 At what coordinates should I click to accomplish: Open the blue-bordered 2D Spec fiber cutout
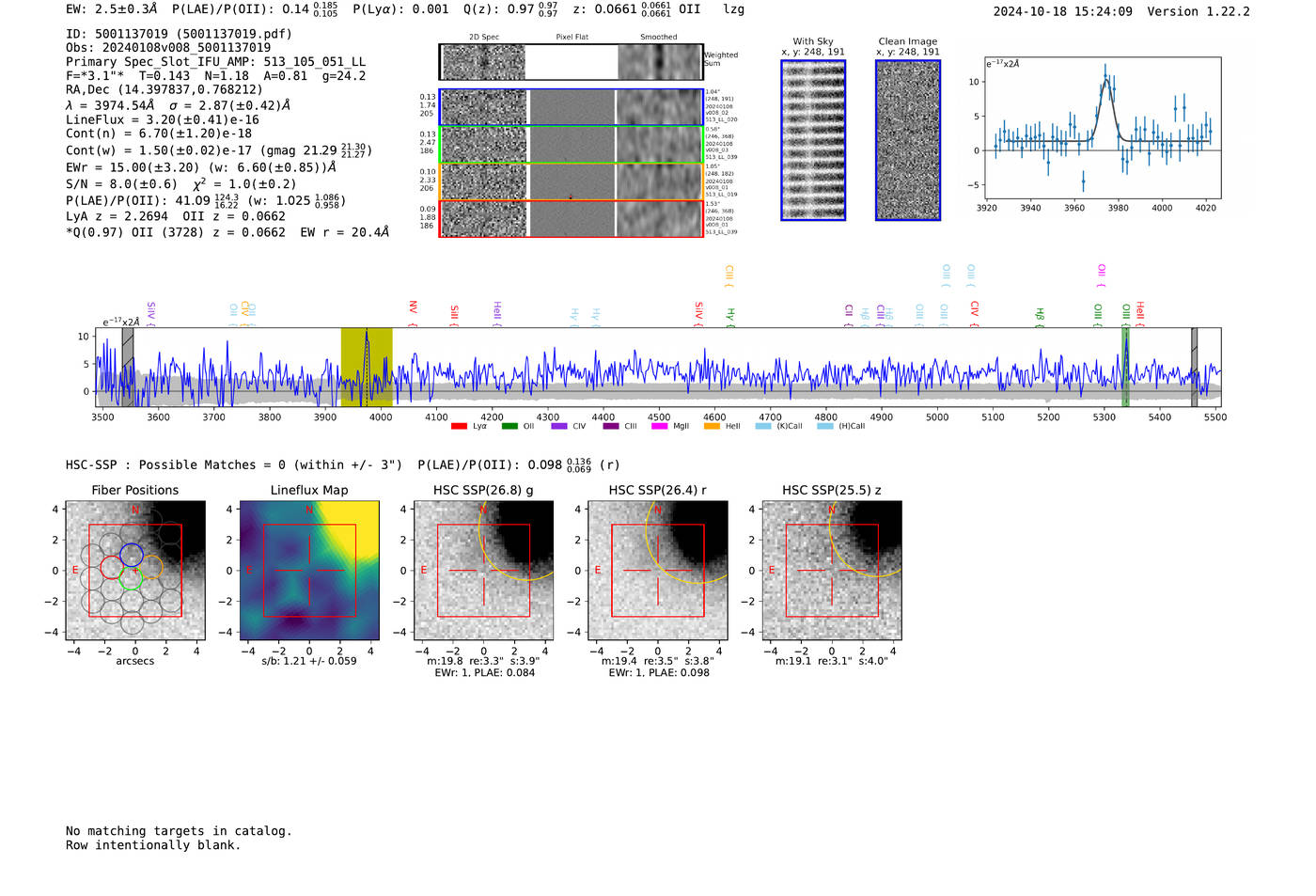[x=484, y=107]
